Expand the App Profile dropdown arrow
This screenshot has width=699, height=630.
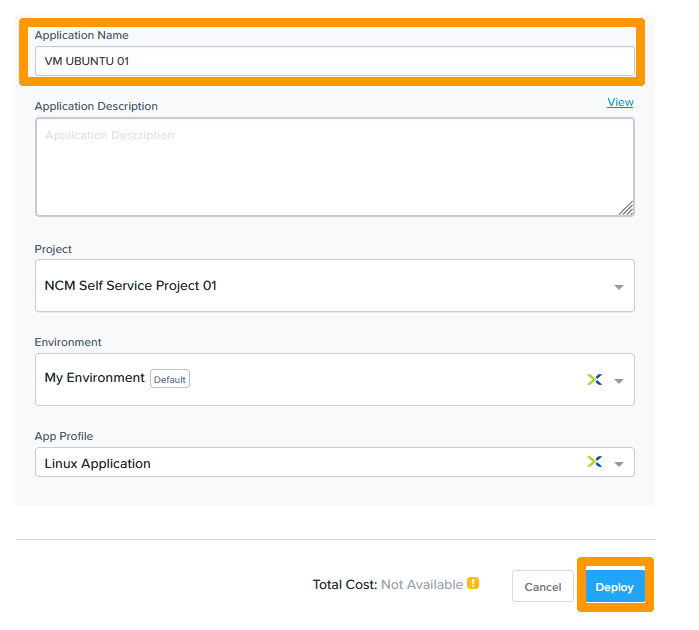pyautogui.click(x=619, y=464)
